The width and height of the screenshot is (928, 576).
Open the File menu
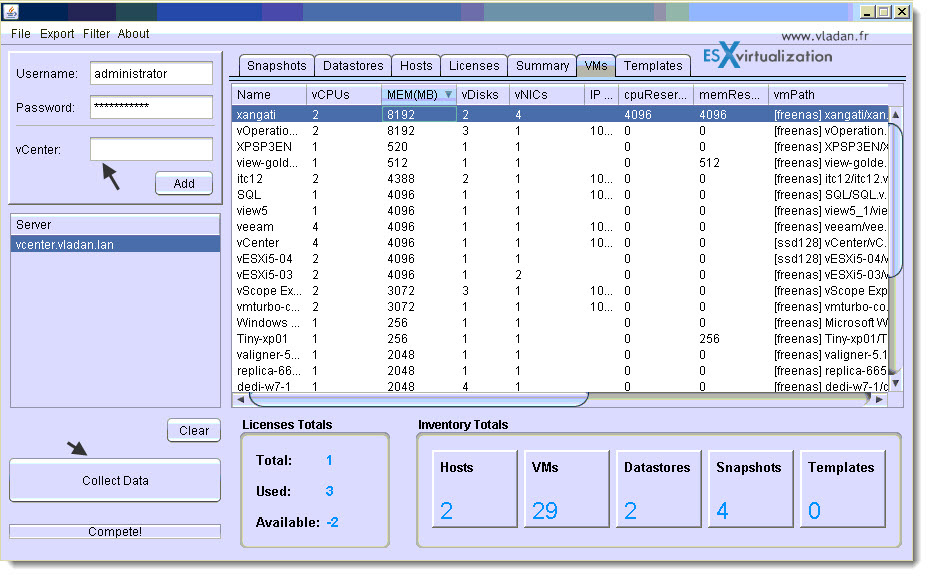(21, 34)
